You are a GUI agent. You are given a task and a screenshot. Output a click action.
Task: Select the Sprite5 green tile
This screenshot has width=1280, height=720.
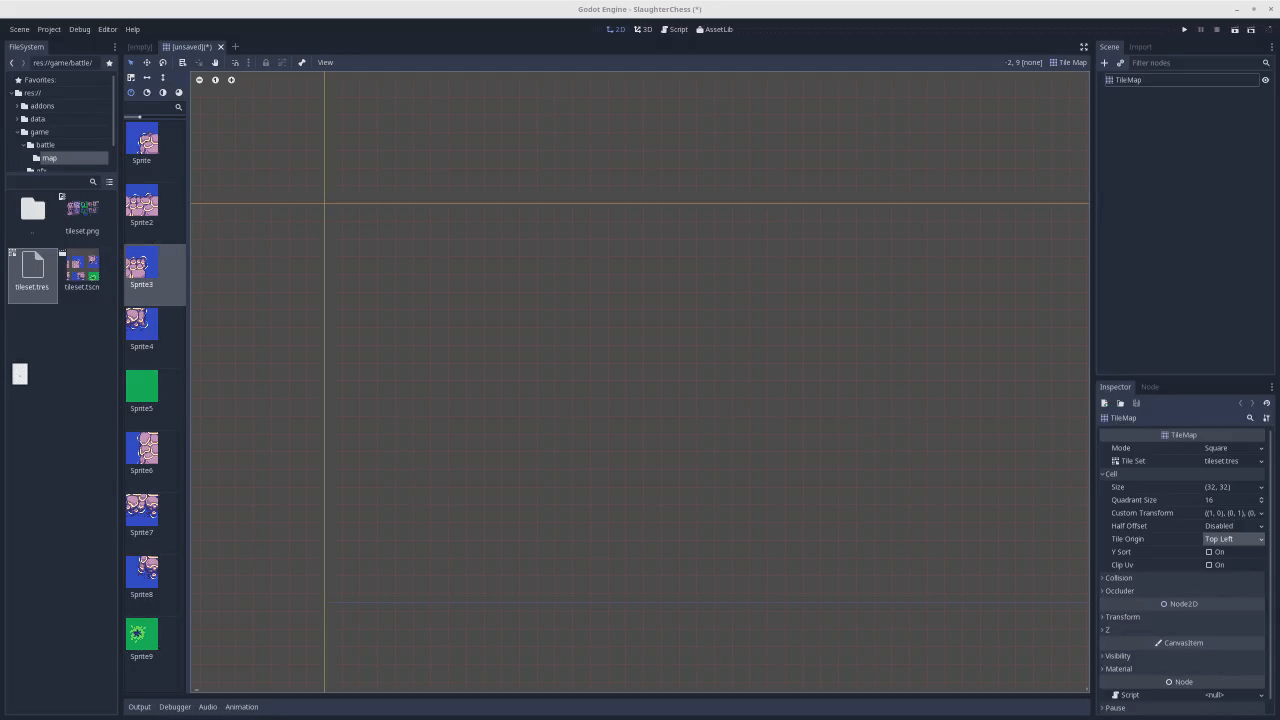tap(142, 386)
